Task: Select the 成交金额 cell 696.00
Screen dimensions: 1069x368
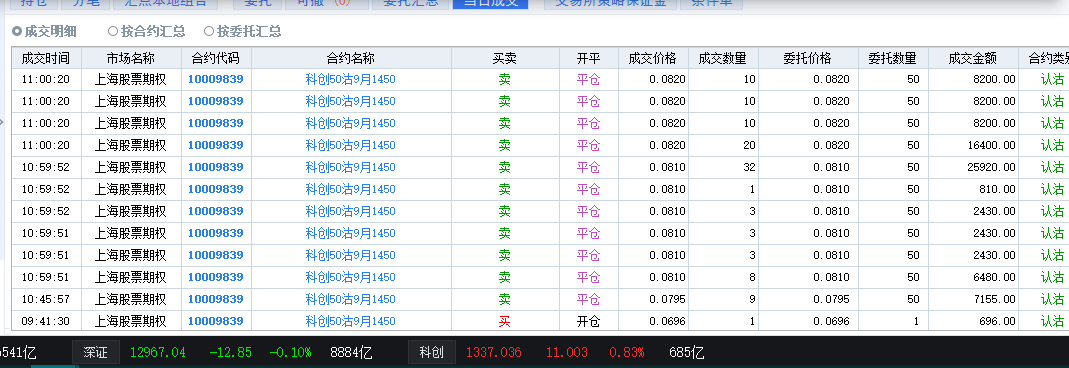Action: point(973,321)
